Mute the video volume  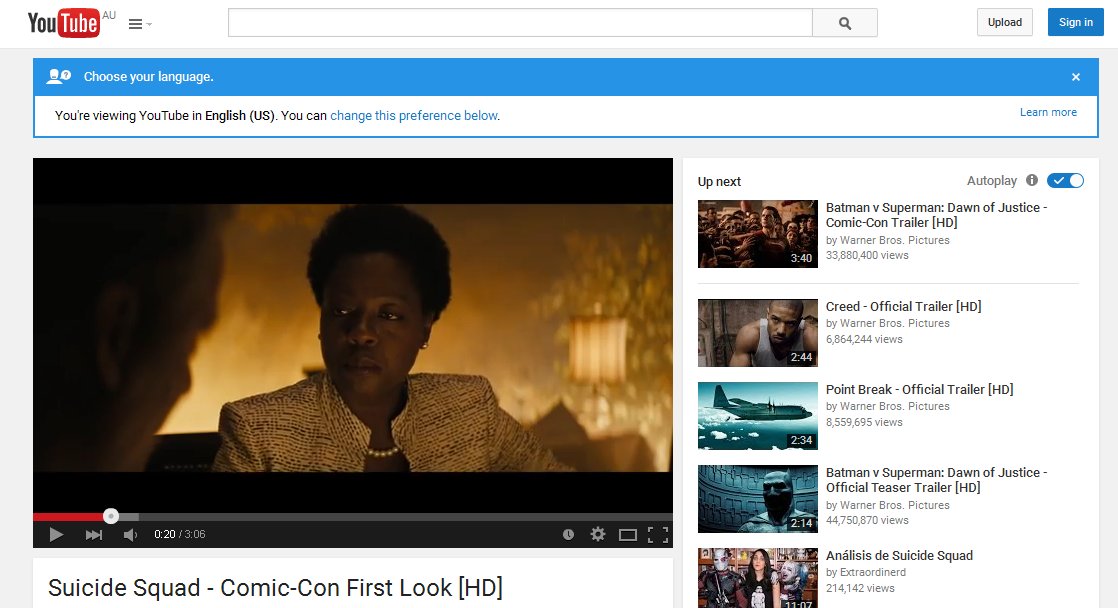click(130, 535)
